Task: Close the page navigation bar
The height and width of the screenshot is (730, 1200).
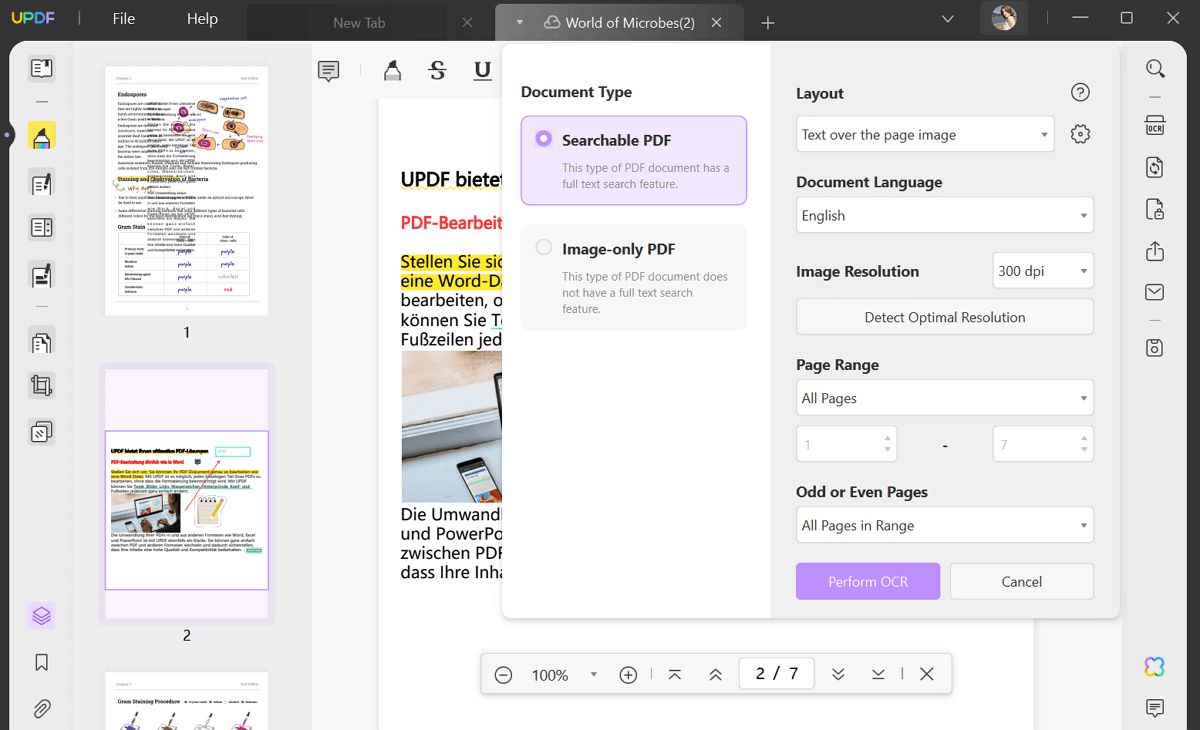Action: 927,675
